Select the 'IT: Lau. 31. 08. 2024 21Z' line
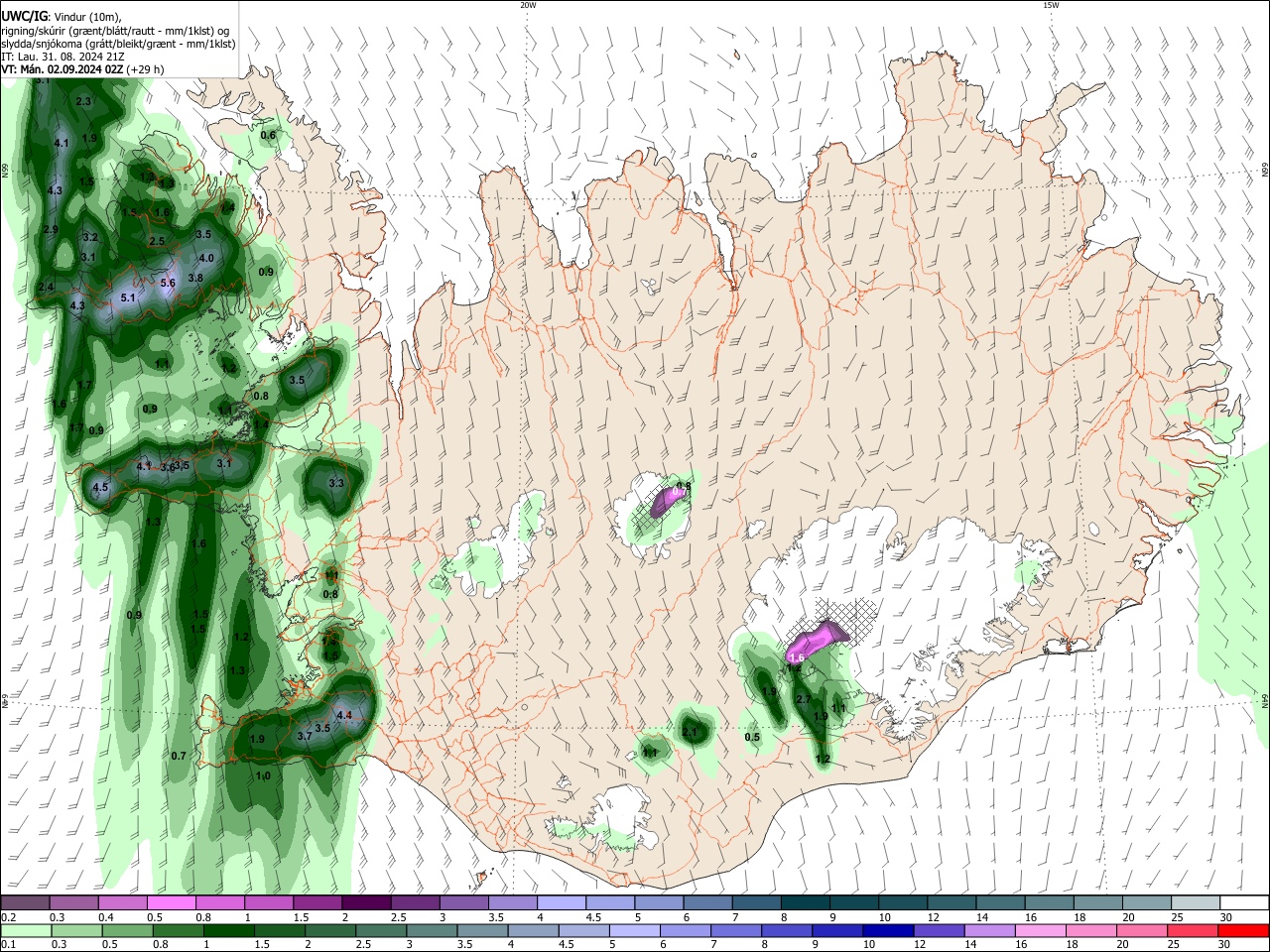Viewport: 1270px width, 952px height. point(63,57)
